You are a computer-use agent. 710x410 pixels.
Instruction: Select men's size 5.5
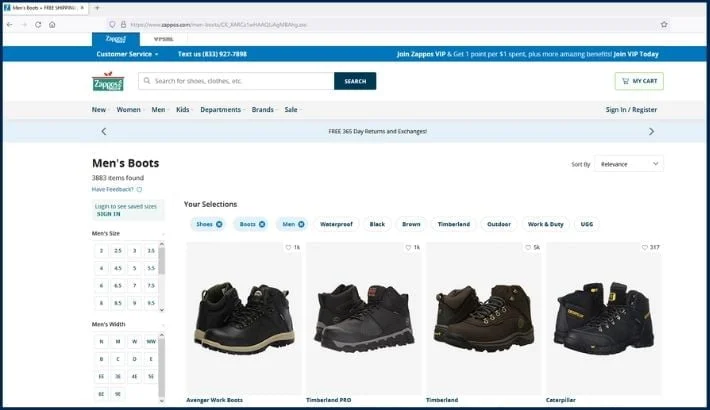point(151,268)
